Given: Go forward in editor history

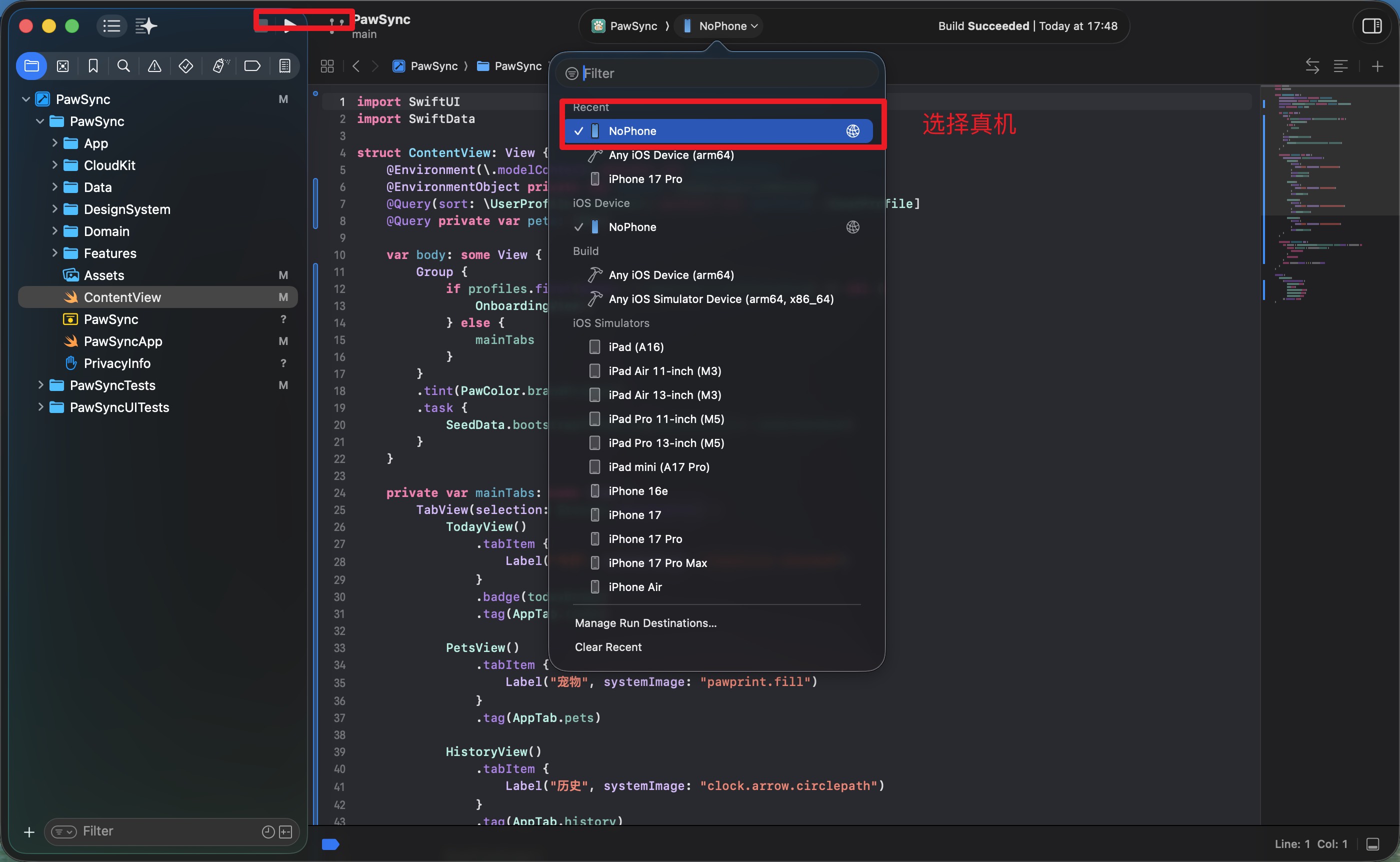Looking at the screenshot, I should point(375,66).
